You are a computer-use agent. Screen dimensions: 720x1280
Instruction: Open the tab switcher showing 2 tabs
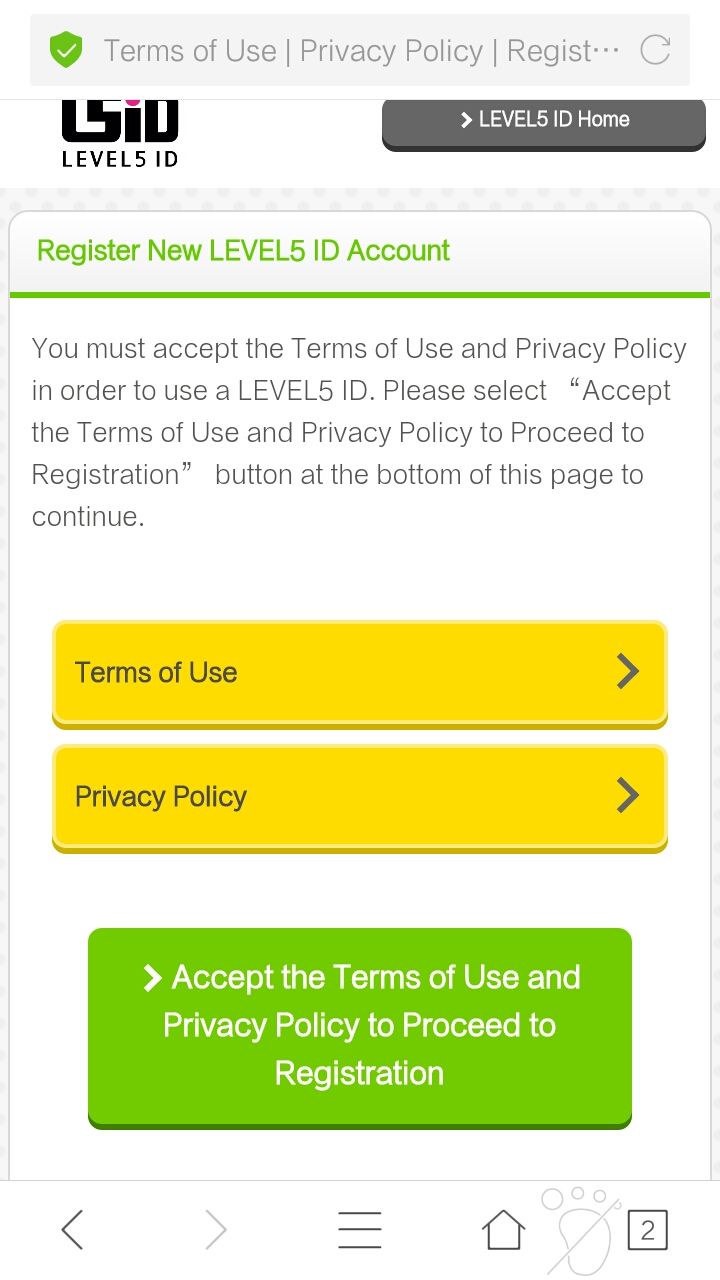click(647, 1229)
